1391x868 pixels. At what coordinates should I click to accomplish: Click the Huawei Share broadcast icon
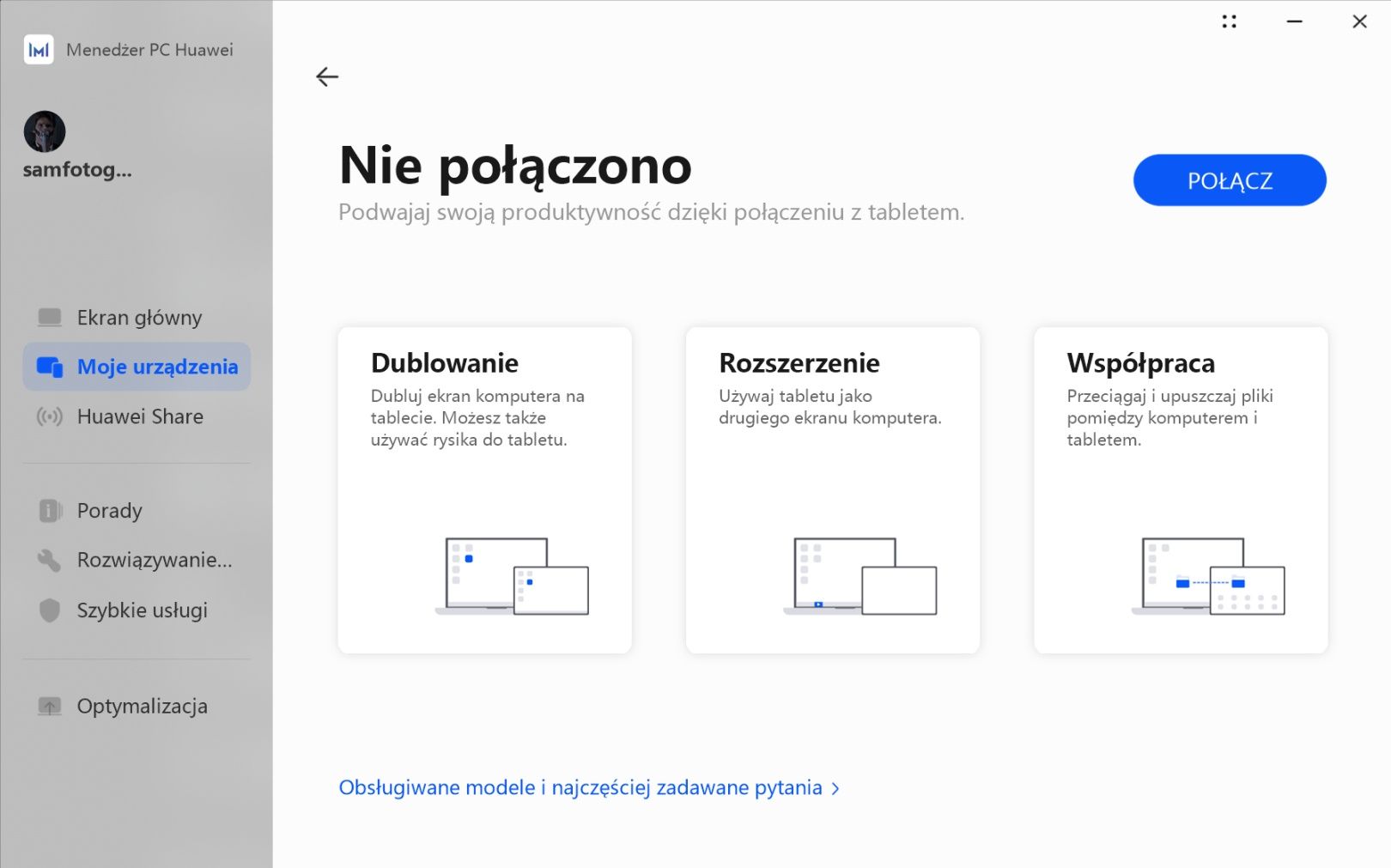click(x=50, y=417)
